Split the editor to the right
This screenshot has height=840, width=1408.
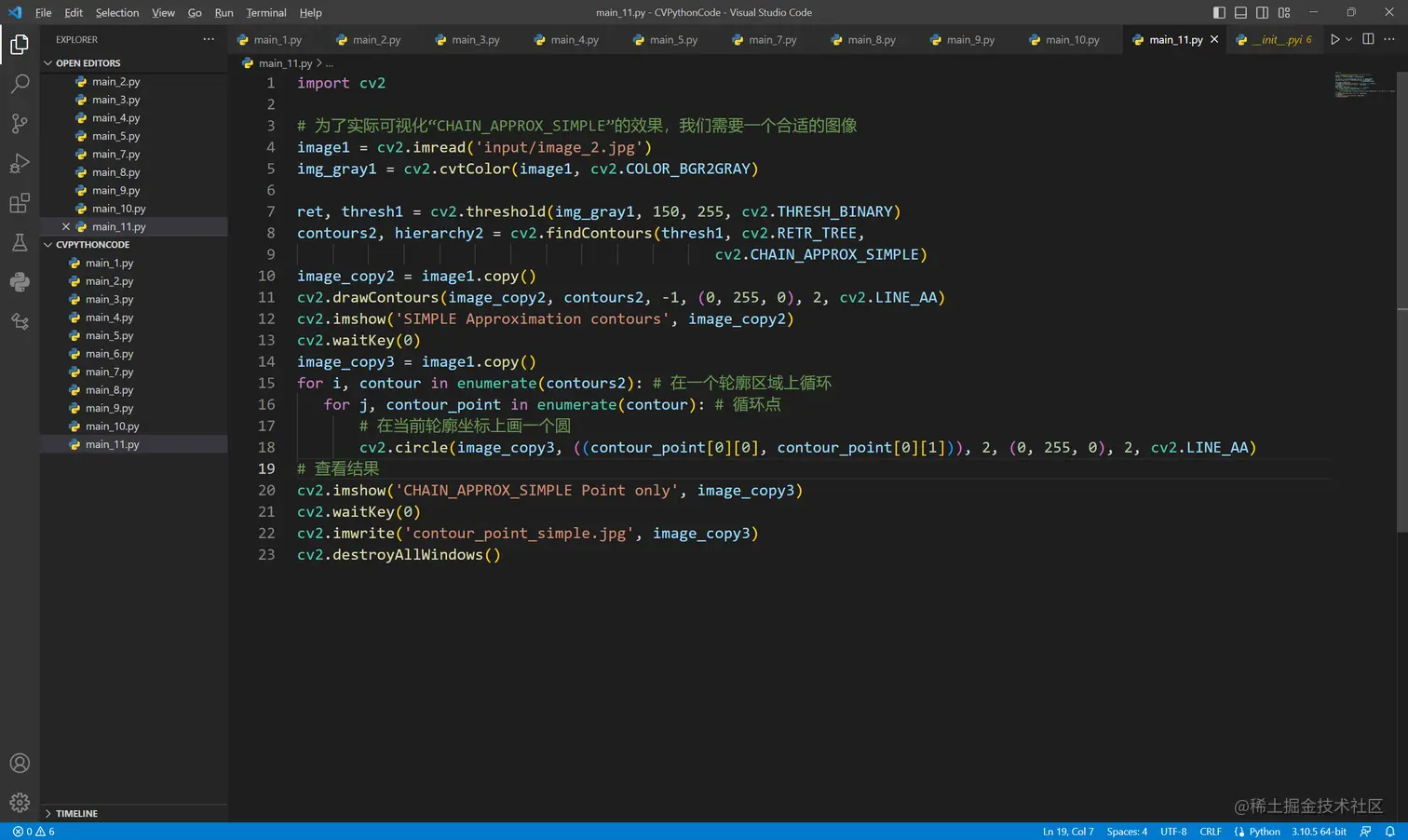tap(1368, 39)
